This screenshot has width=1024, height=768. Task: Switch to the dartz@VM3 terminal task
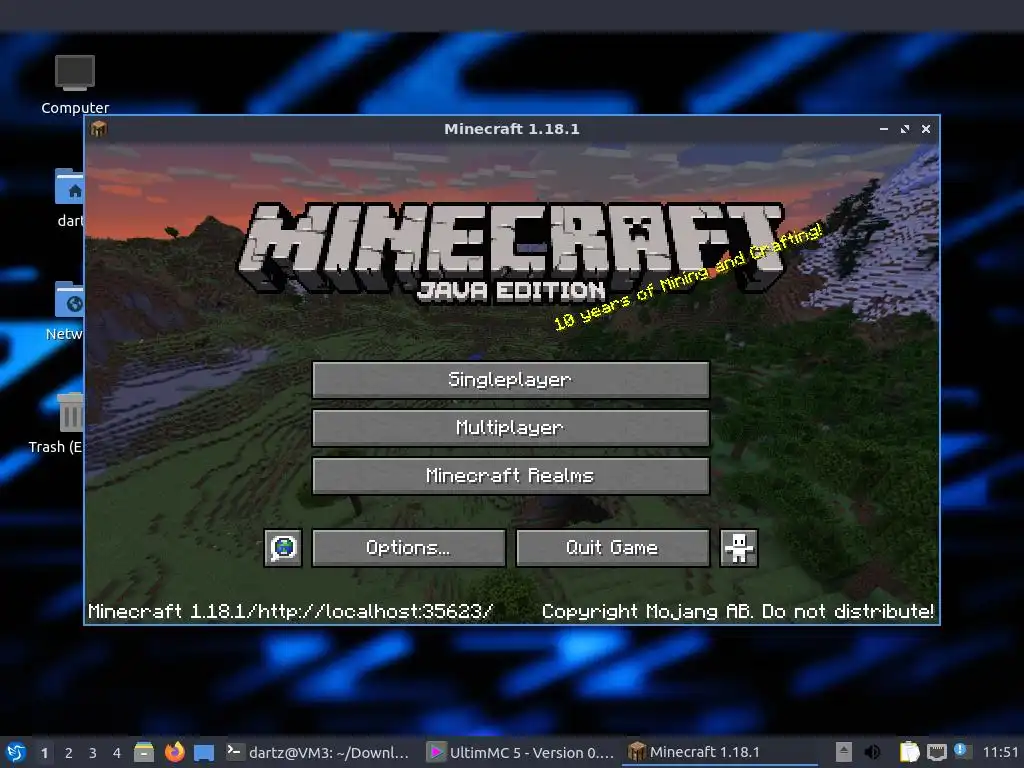[320, 752]
